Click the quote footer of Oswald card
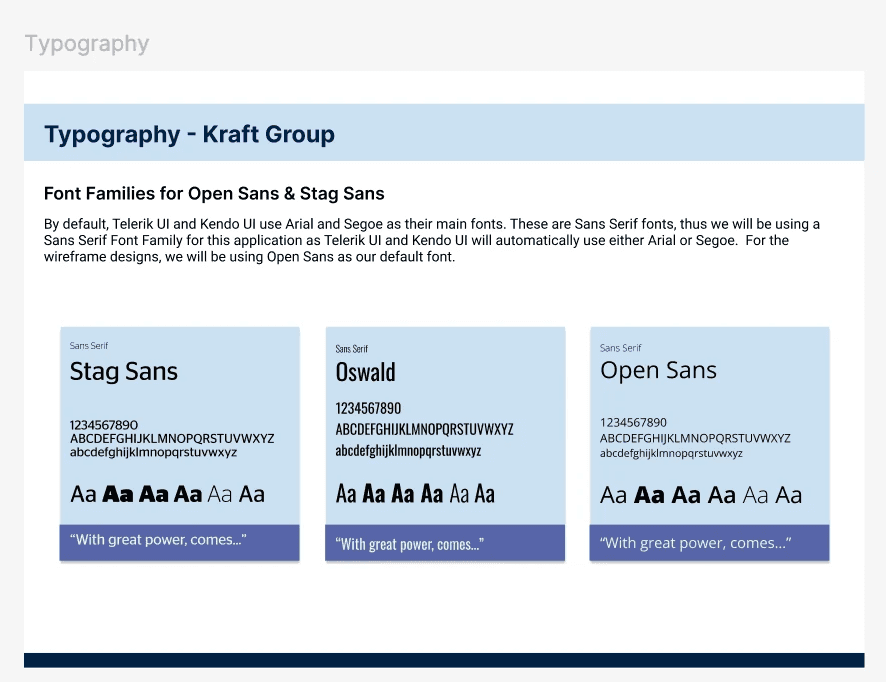The image size is (886, 682). tap(445, 542)
